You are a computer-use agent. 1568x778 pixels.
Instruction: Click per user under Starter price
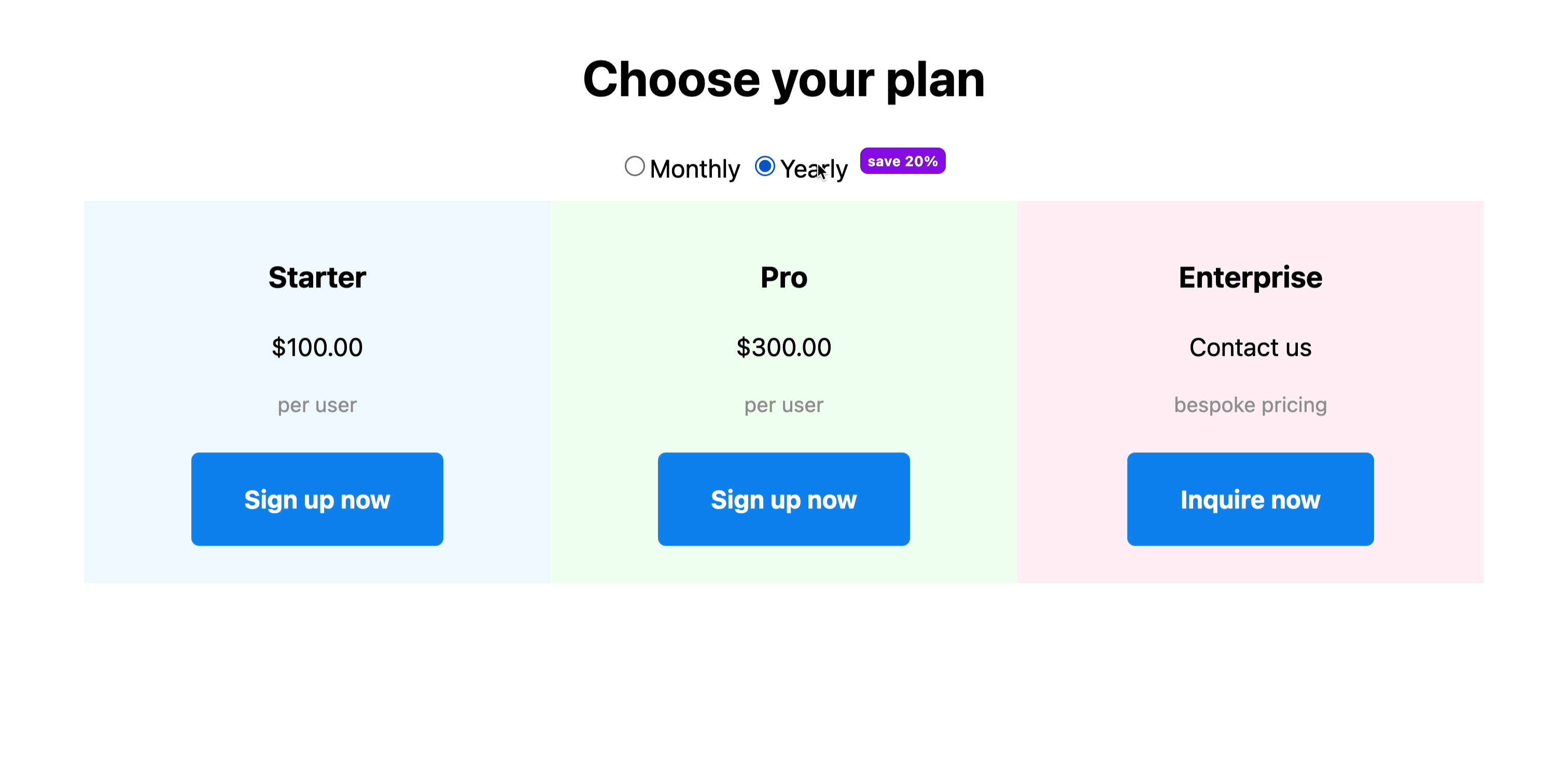(x=317, y=405)
